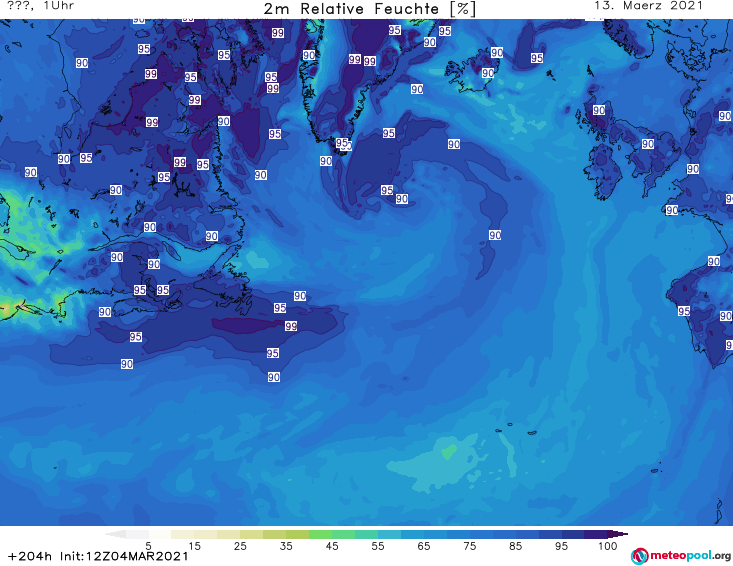Click the meteopool.org logo
733x566 pixels.
coord(681,556)
